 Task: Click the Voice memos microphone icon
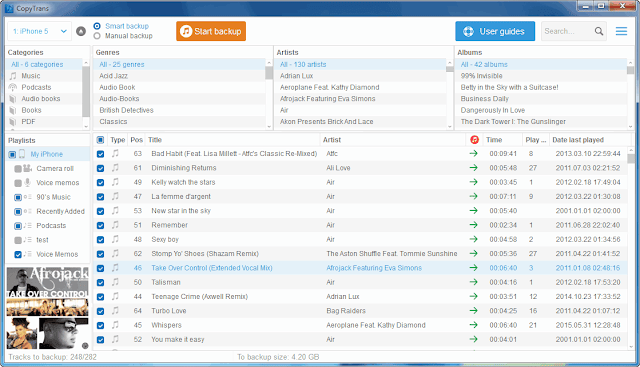coord(27,182)
